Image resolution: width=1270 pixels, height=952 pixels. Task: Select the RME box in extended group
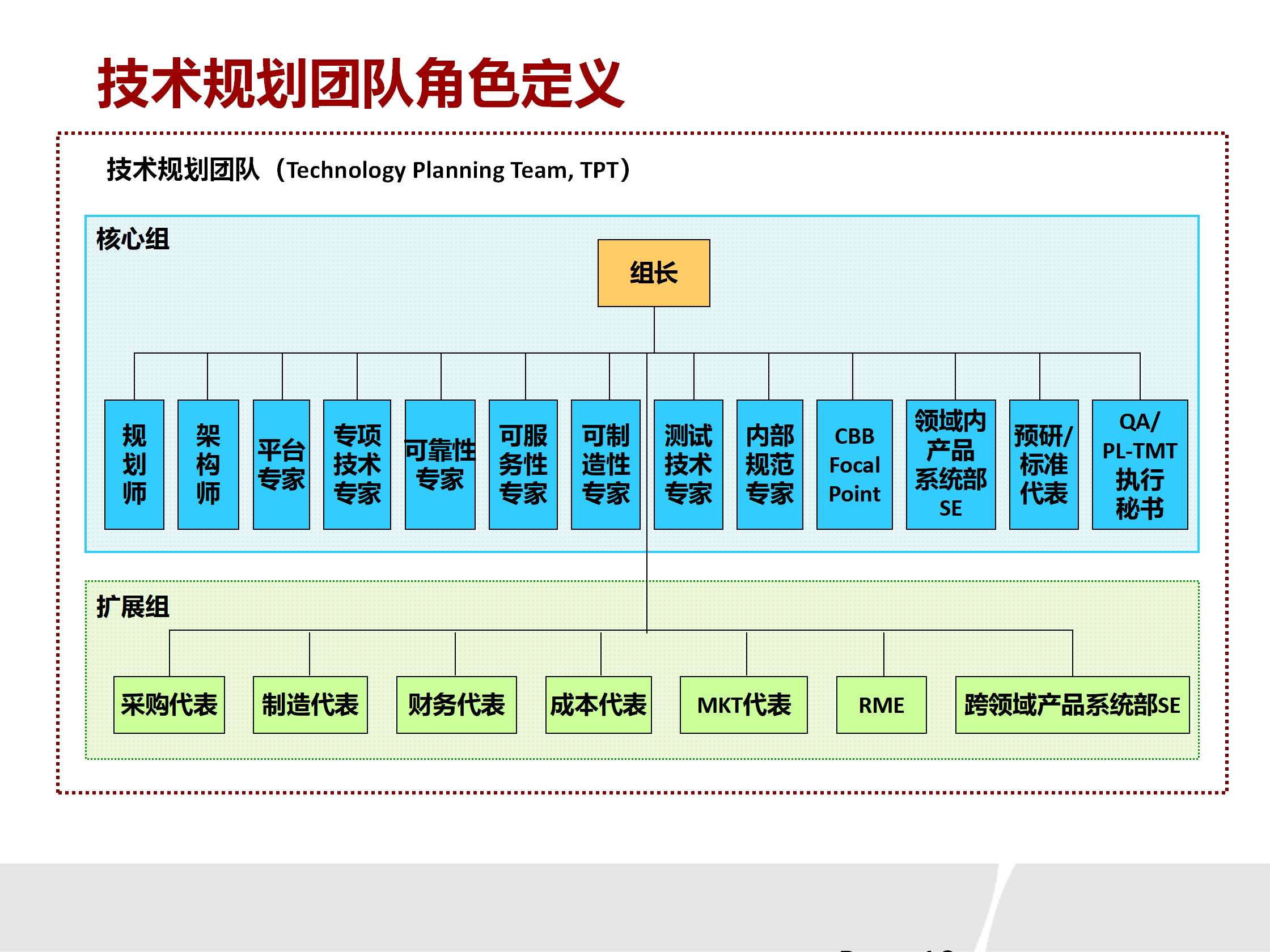pyautogui.click(x=880, y=705)
